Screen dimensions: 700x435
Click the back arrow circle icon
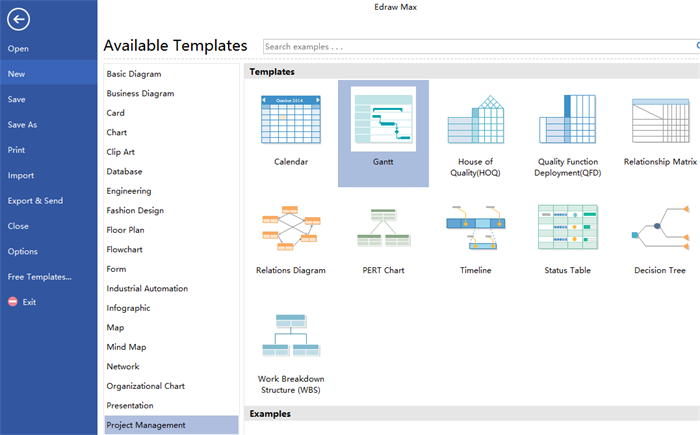[x=18, y=19]
